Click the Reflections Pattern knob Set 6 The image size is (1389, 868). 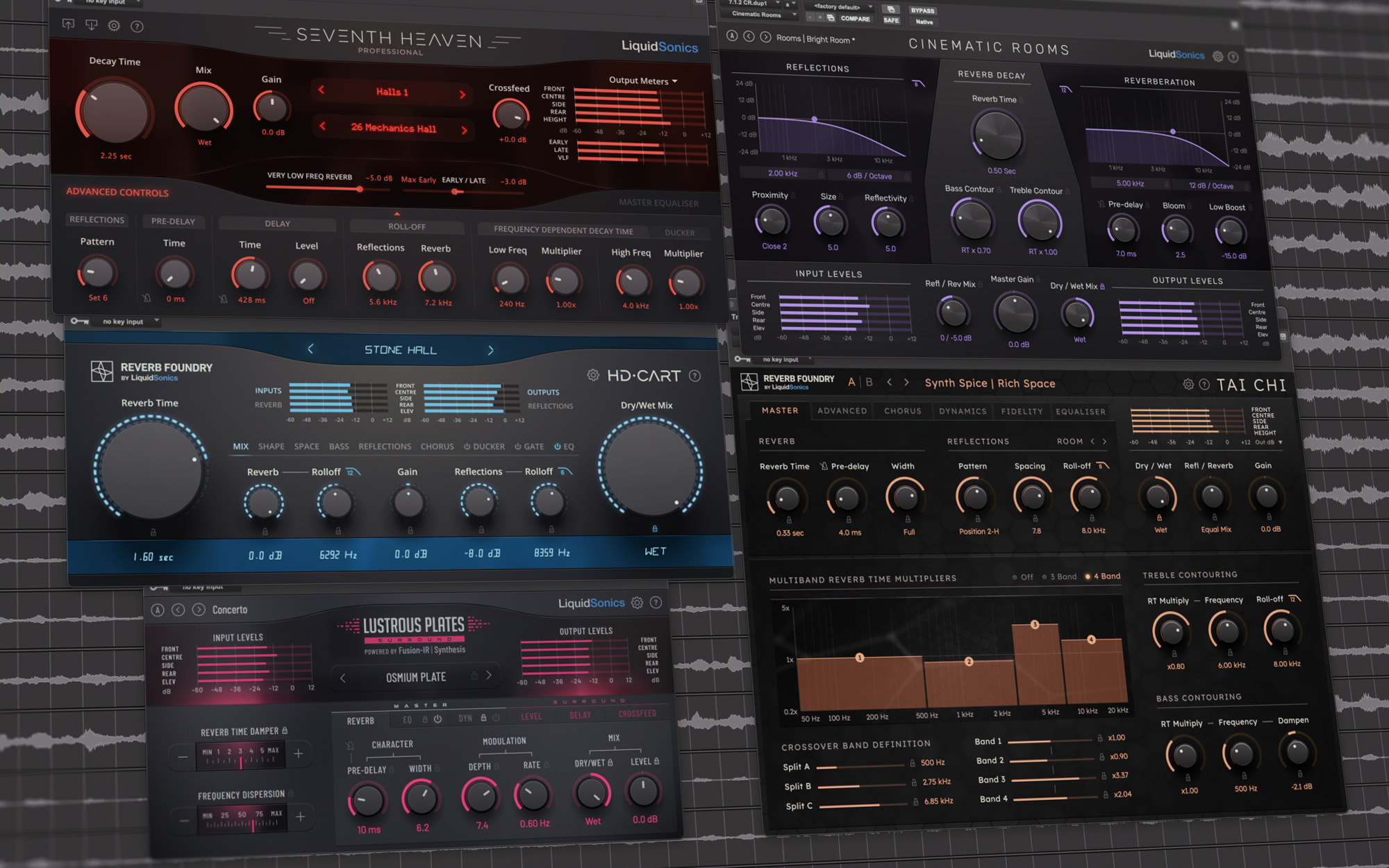[97, 273]
